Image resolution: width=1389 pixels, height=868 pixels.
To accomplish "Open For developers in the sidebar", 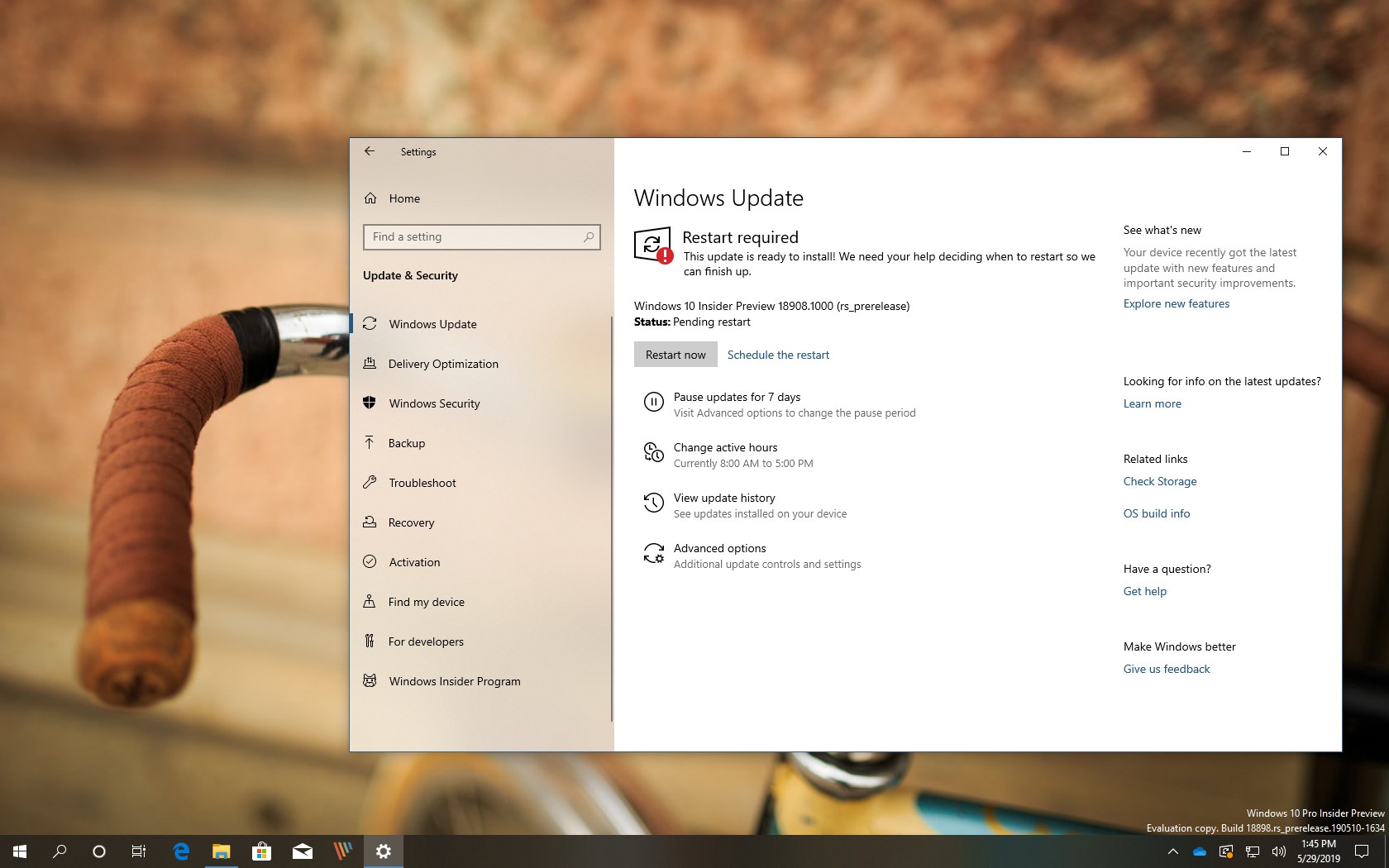I will click(x=427, y=641).
